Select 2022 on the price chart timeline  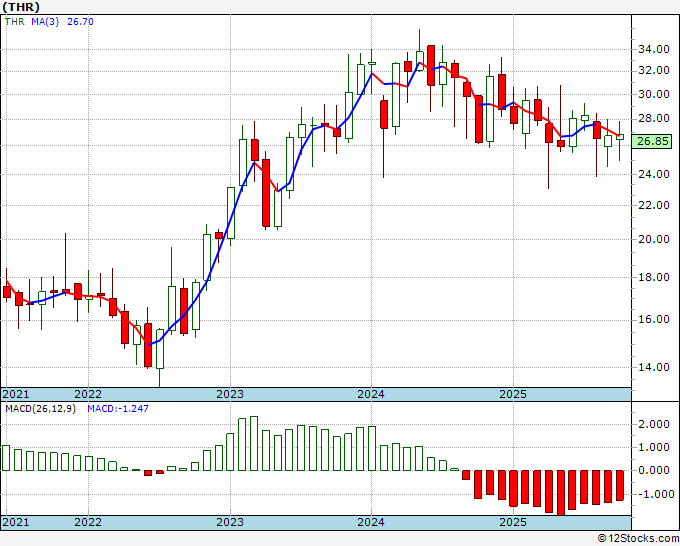pos(88,394)
